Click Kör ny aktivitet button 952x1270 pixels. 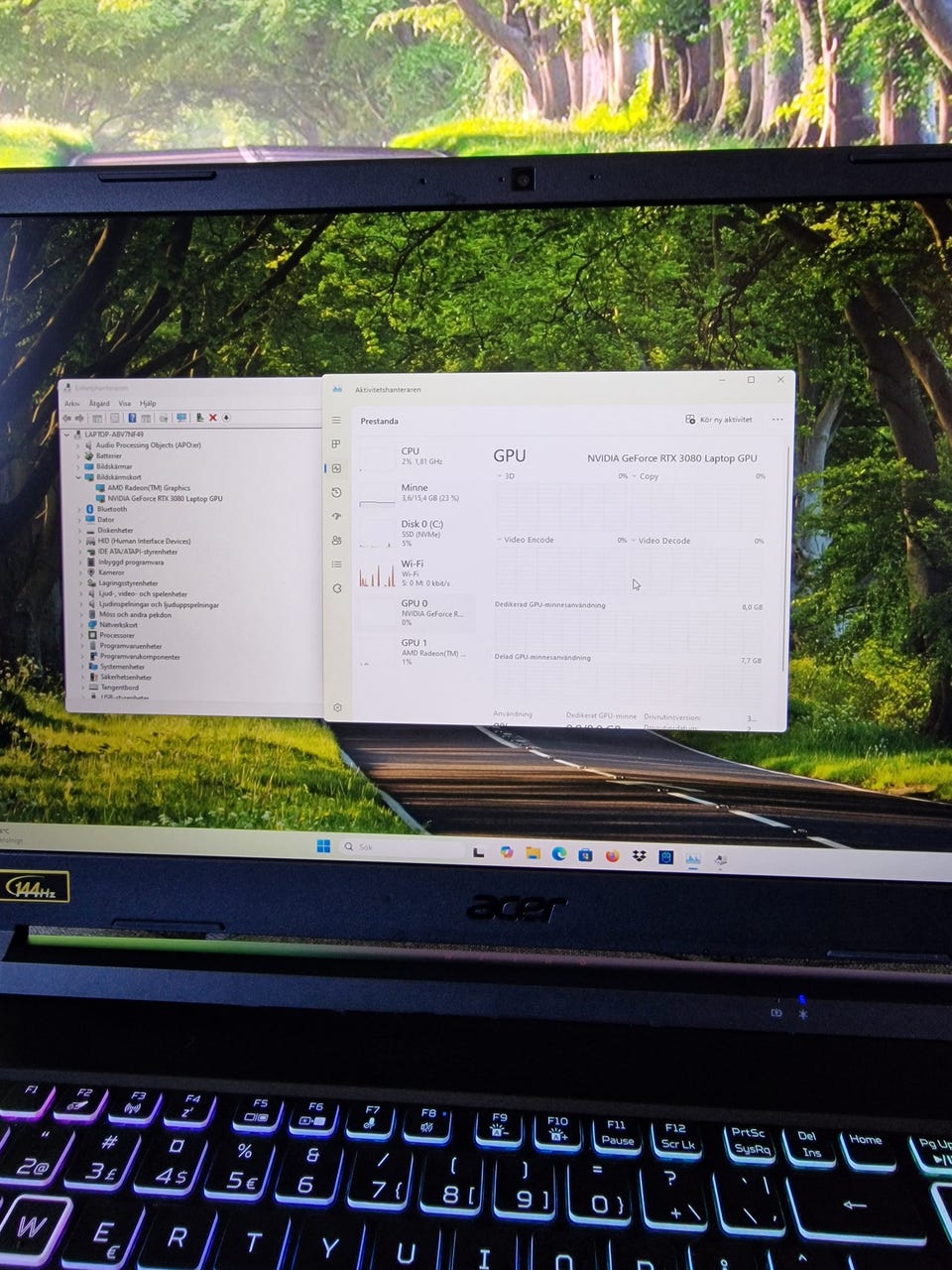click(x=719, y=420)
